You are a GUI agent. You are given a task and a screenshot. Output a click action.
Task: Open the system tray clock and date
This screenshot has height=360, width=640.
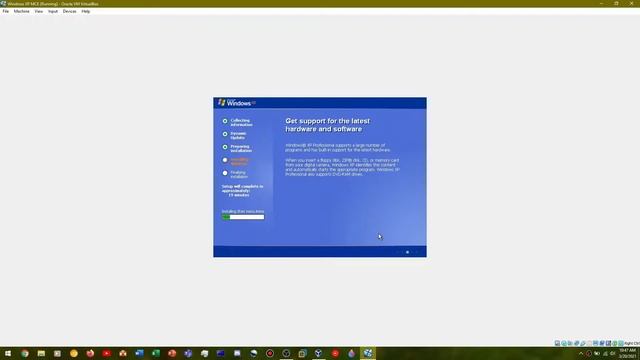[x=627, y=353]
